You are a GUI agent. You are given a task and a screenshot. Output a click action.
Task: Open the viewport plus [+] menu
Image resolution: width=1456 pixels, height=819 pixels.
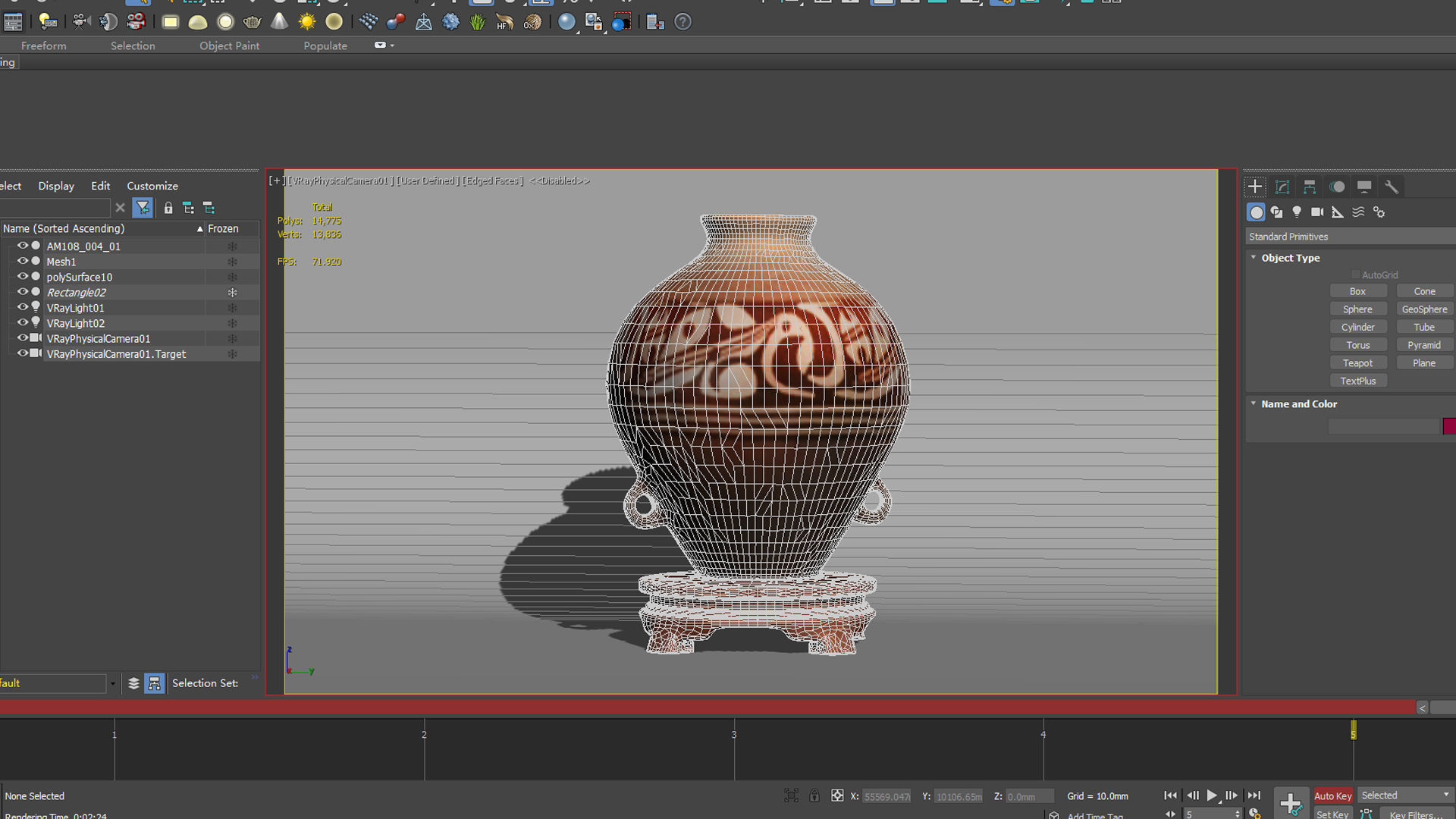(x=276, y=180)
